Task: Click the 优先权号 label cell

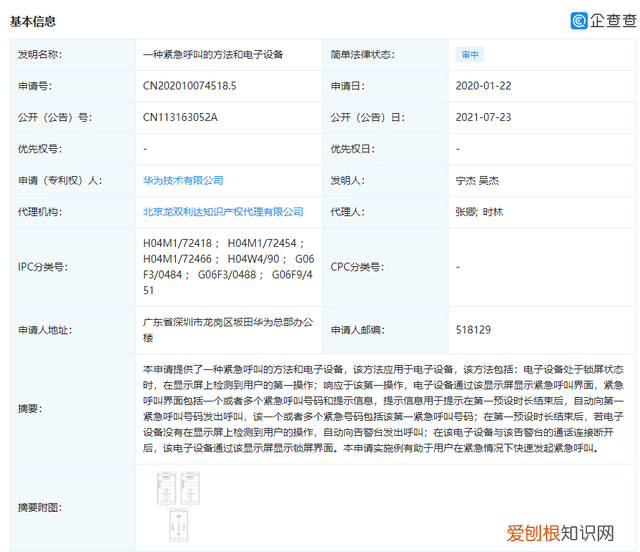Action: tap(73, 149)
